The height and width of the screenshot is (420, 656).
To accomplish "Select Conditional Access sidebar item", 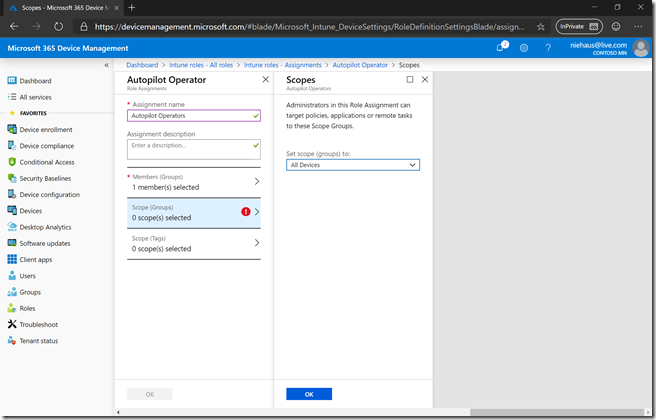I will (x=46, y=162).
